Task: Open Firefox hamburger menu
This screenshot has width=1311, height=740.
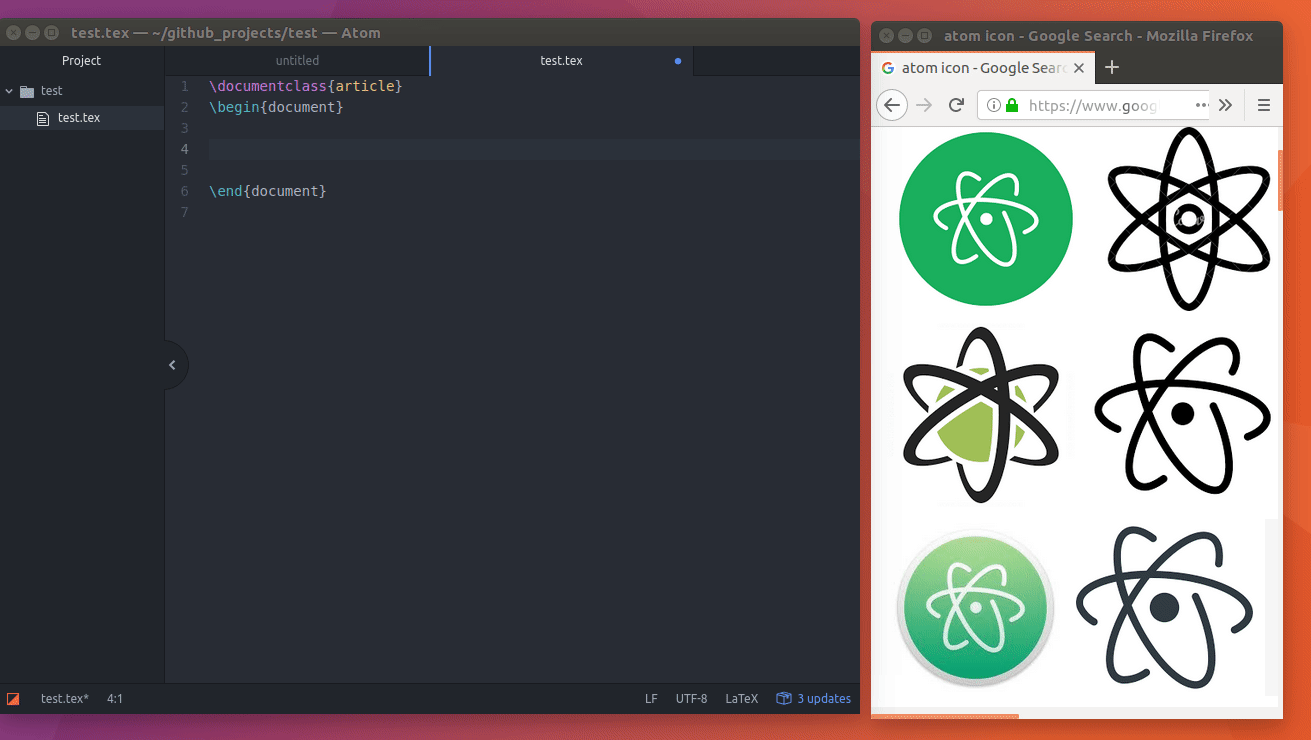Action: pyautogui.click(x=1264, y=105)
